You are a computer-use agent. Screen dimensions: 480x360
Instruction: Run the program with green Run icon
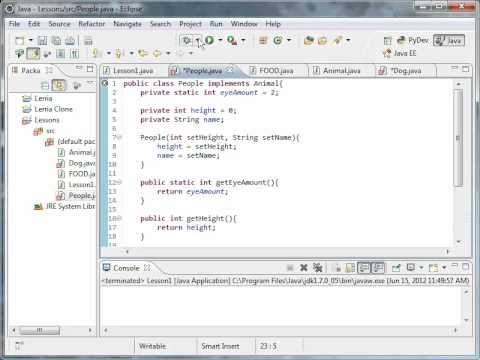[x=209, y=40]
